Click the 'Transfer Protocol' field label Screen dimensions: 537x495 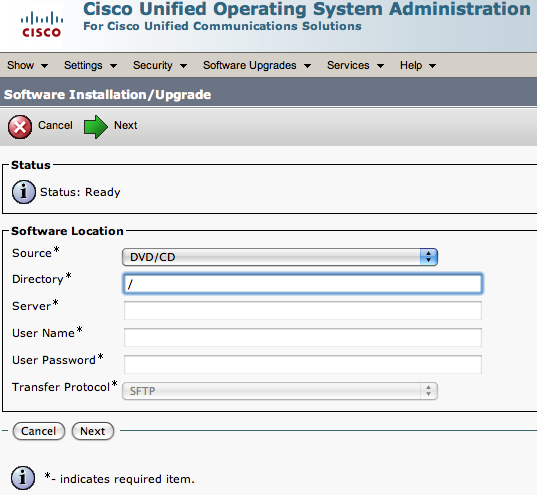pos(61,387)
